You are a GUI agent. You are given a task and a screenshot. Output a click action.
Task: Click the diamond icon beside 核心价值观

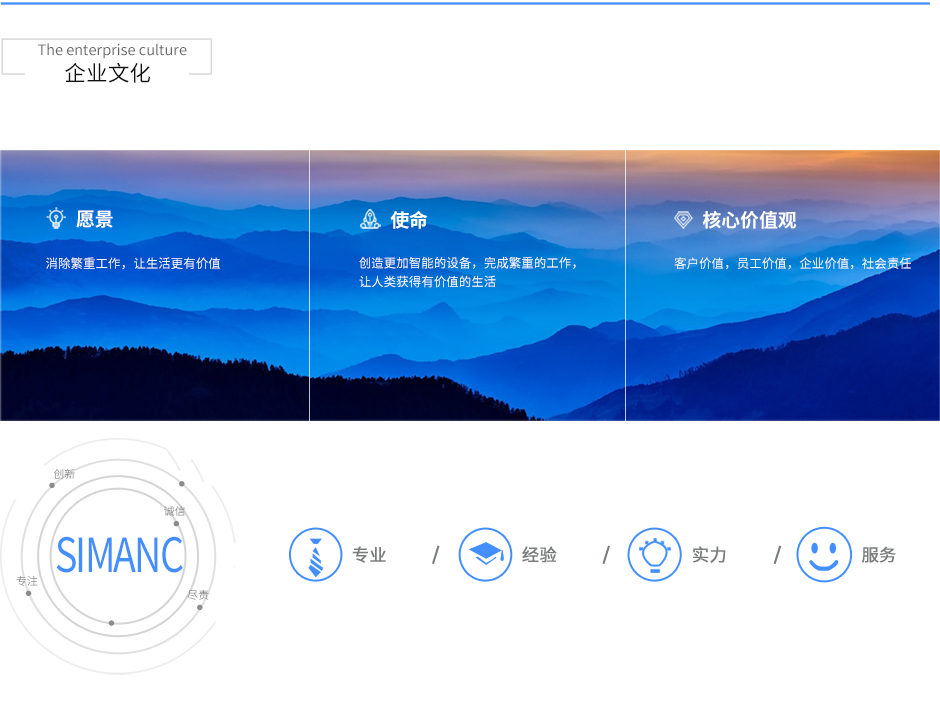(x=683, y=219)
